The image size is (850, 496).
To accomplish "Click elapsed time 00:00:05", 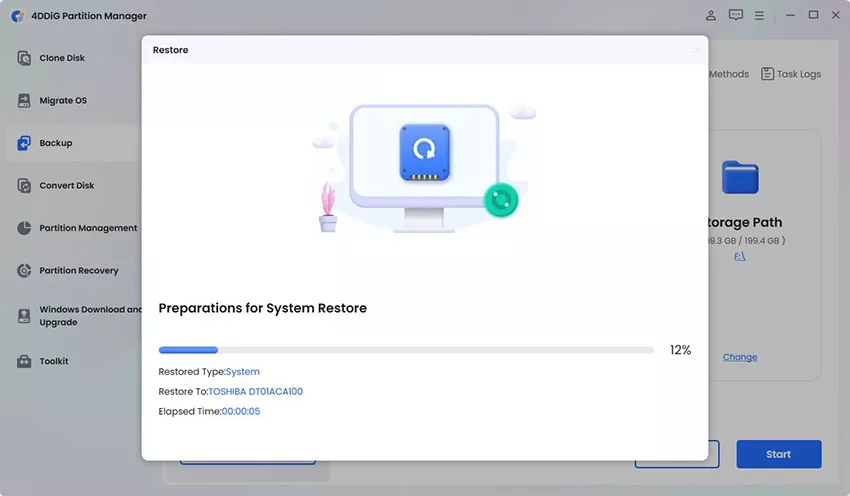I will click(x=241, y=411).
